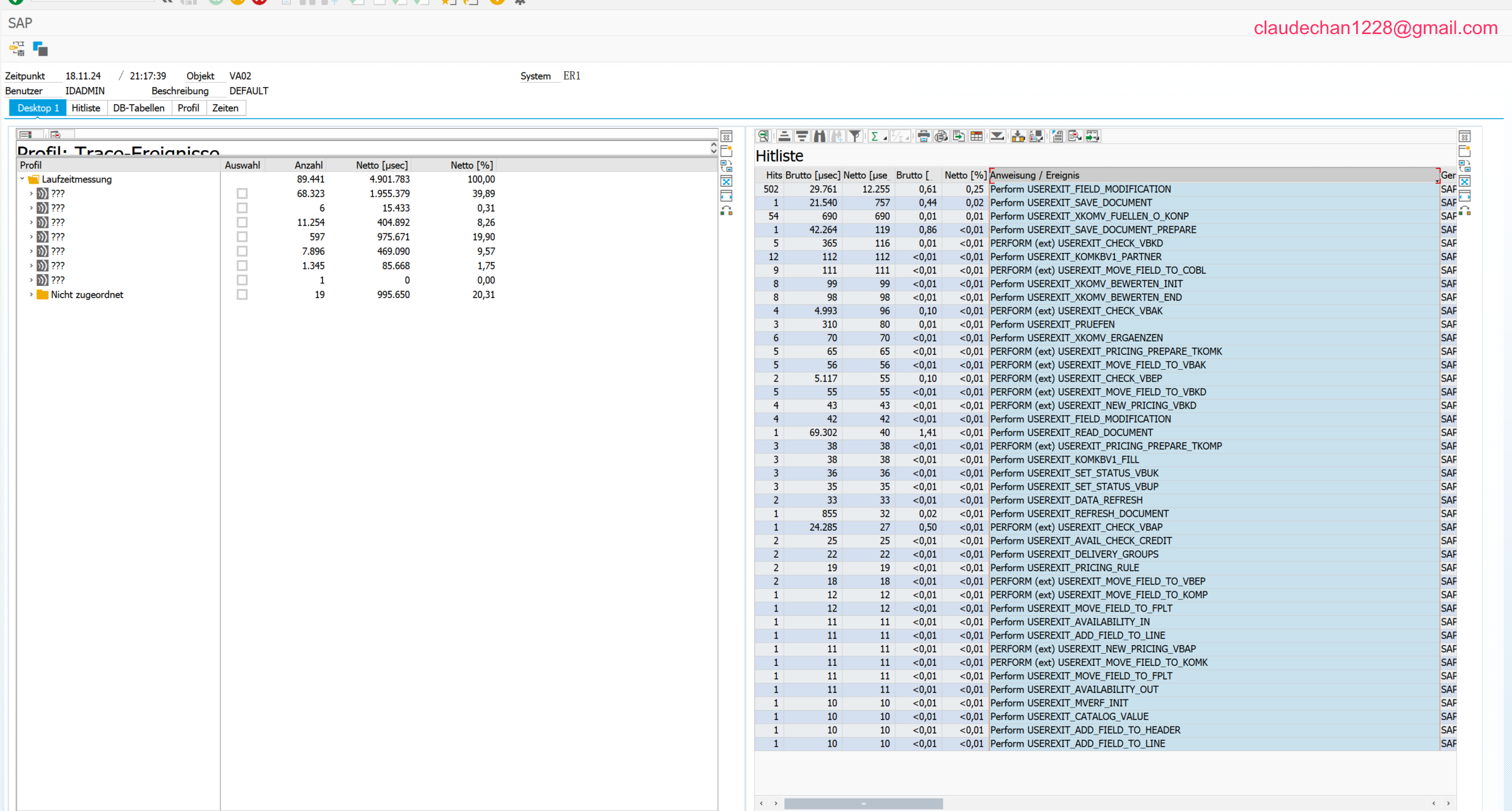The image size is (1512, 811).
Task: Expand the Nicht zugeordnet folder
Action: (x=32, y=295)
